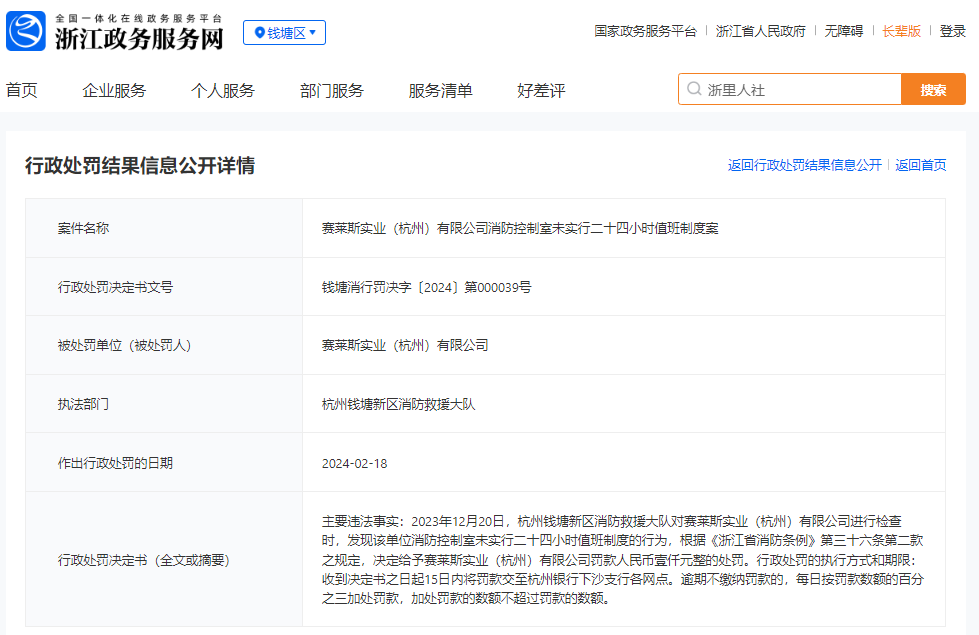Click the 行政处罚决定书文号 row label

coord(115,287)
